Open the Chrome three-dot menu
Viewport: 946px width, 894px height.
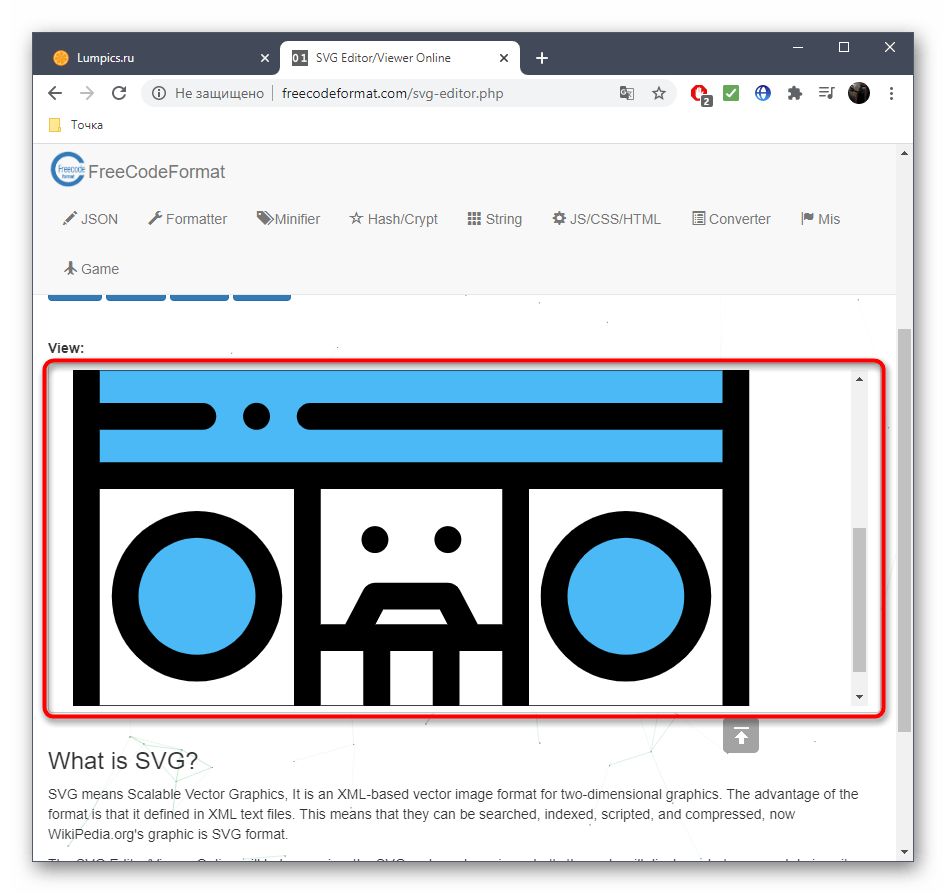[891, 93]
